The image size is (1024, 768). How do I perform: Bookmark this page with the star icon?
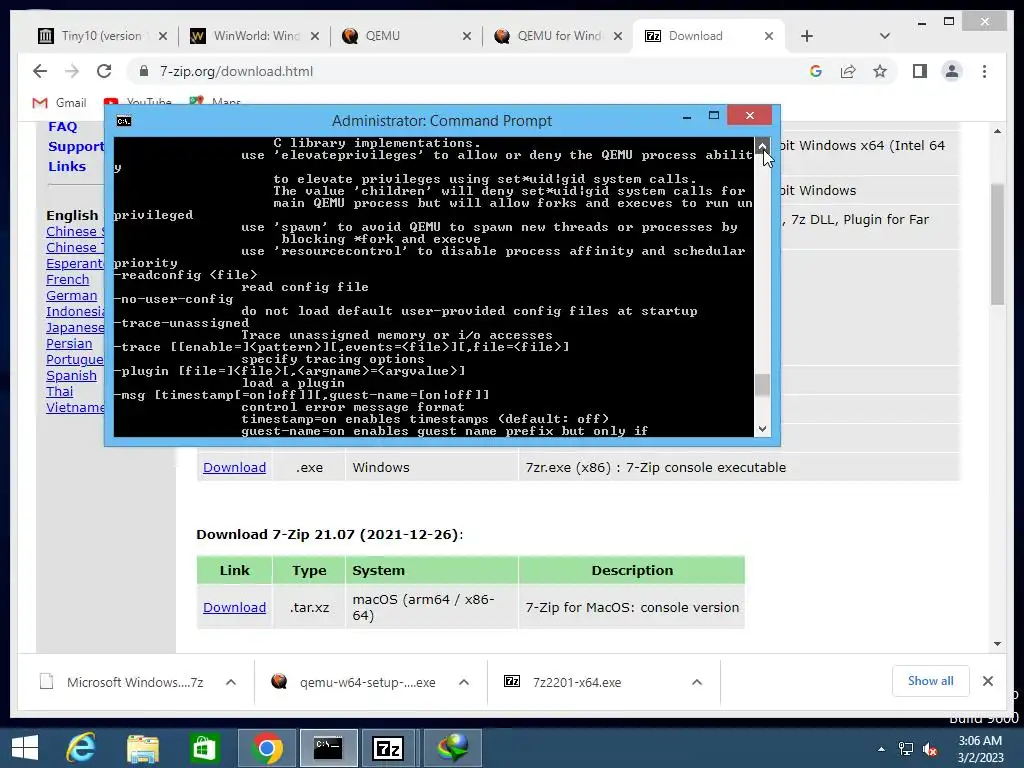coord(880,71)
